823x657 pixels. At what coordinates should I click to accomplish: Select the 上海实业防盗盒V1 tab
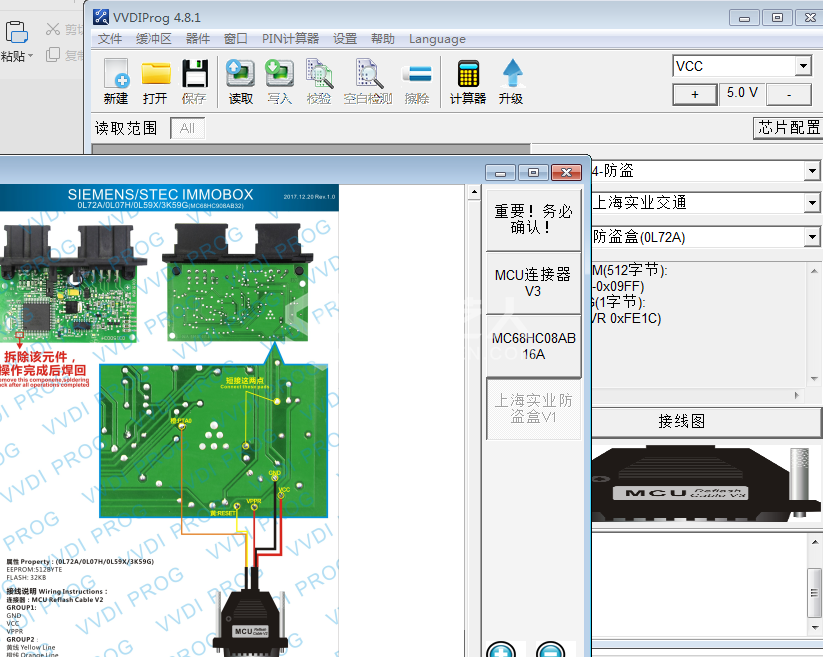tap(533, 409)
